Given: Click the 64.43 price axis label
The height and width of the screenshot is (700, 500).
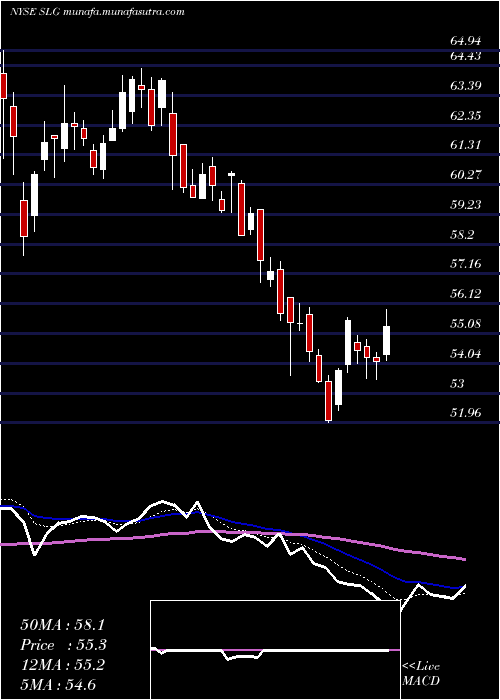Looking at the screenshot, I should tap(466, 56).
